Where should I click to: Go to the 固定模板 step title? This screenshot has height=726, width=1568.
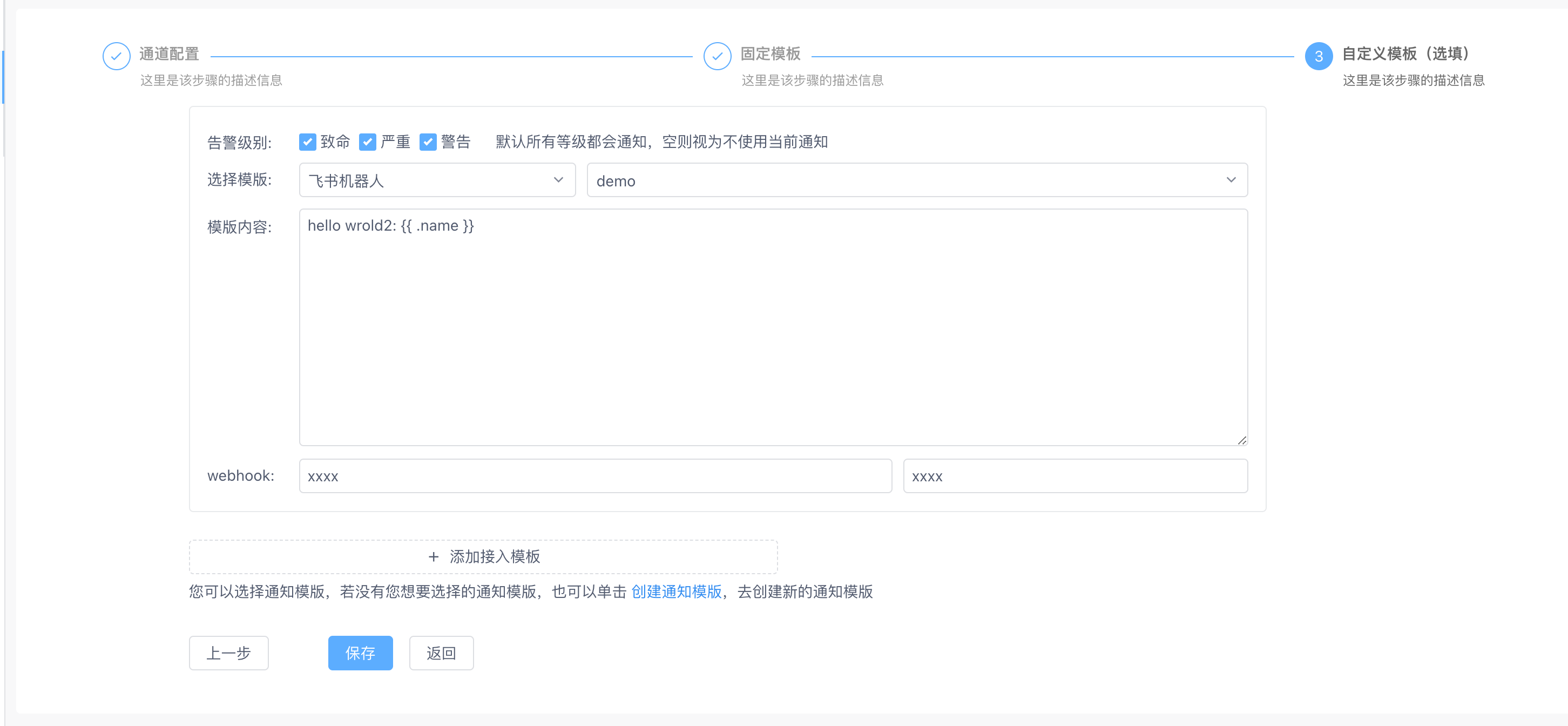click(x=770, y=53)
